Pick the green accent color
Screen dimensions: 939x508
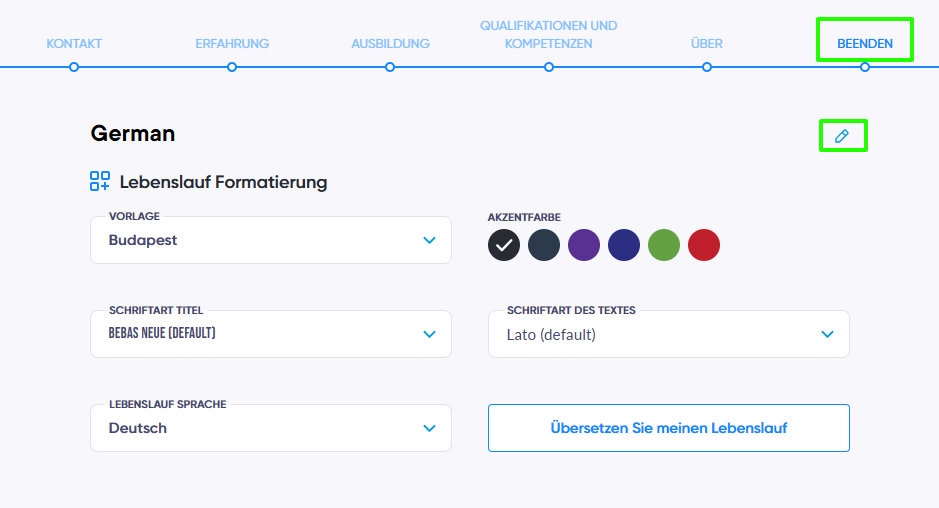coord(664,245)
